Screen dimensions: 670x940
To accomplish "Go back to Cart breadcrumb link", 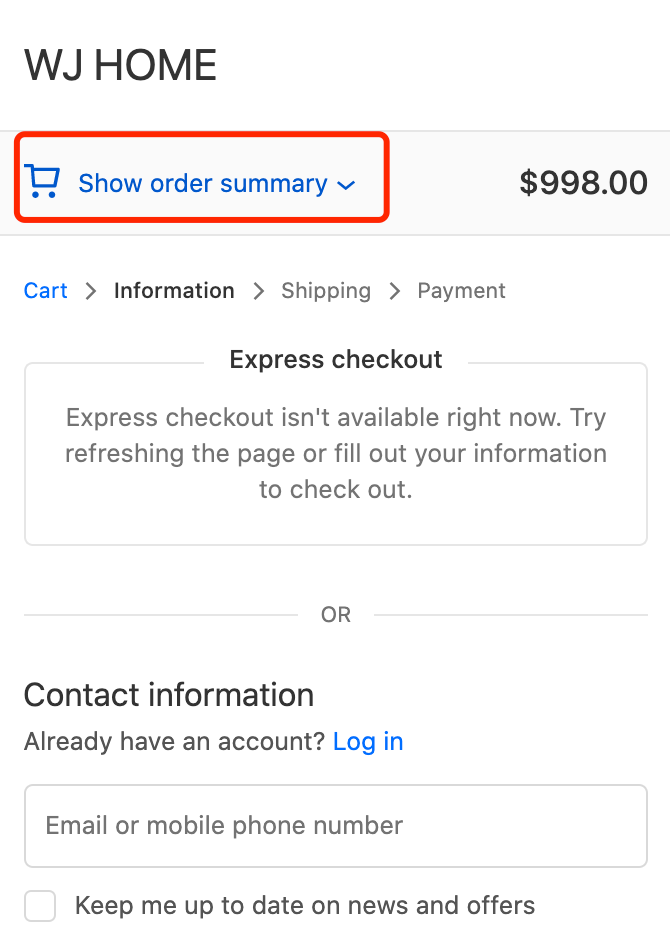I will 46,291.
